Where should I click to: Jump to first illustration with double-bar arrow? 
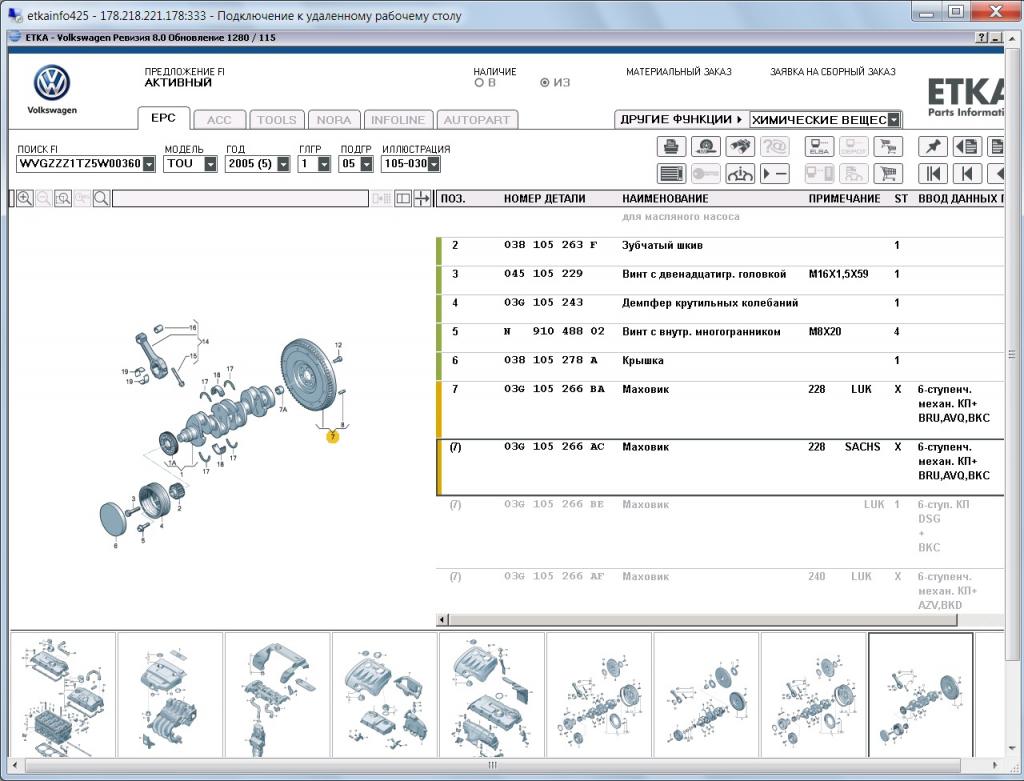933,174
